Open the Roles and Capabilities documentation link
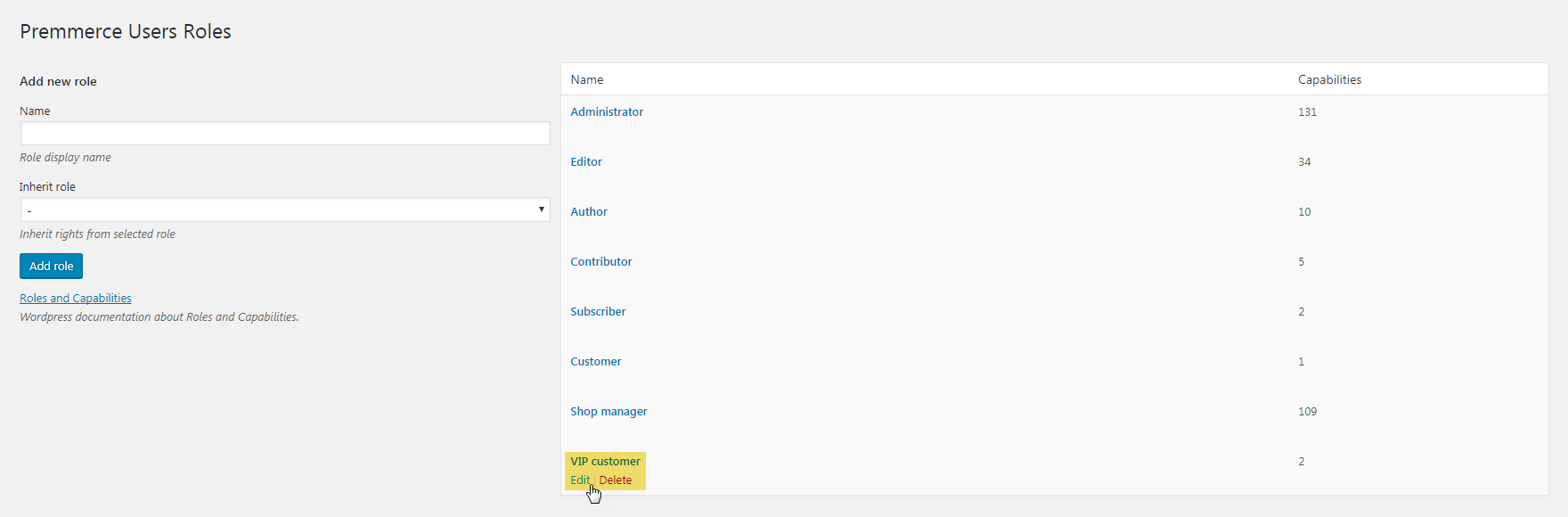The width and height of the screenshot is (1568, 517). point(76,298)
